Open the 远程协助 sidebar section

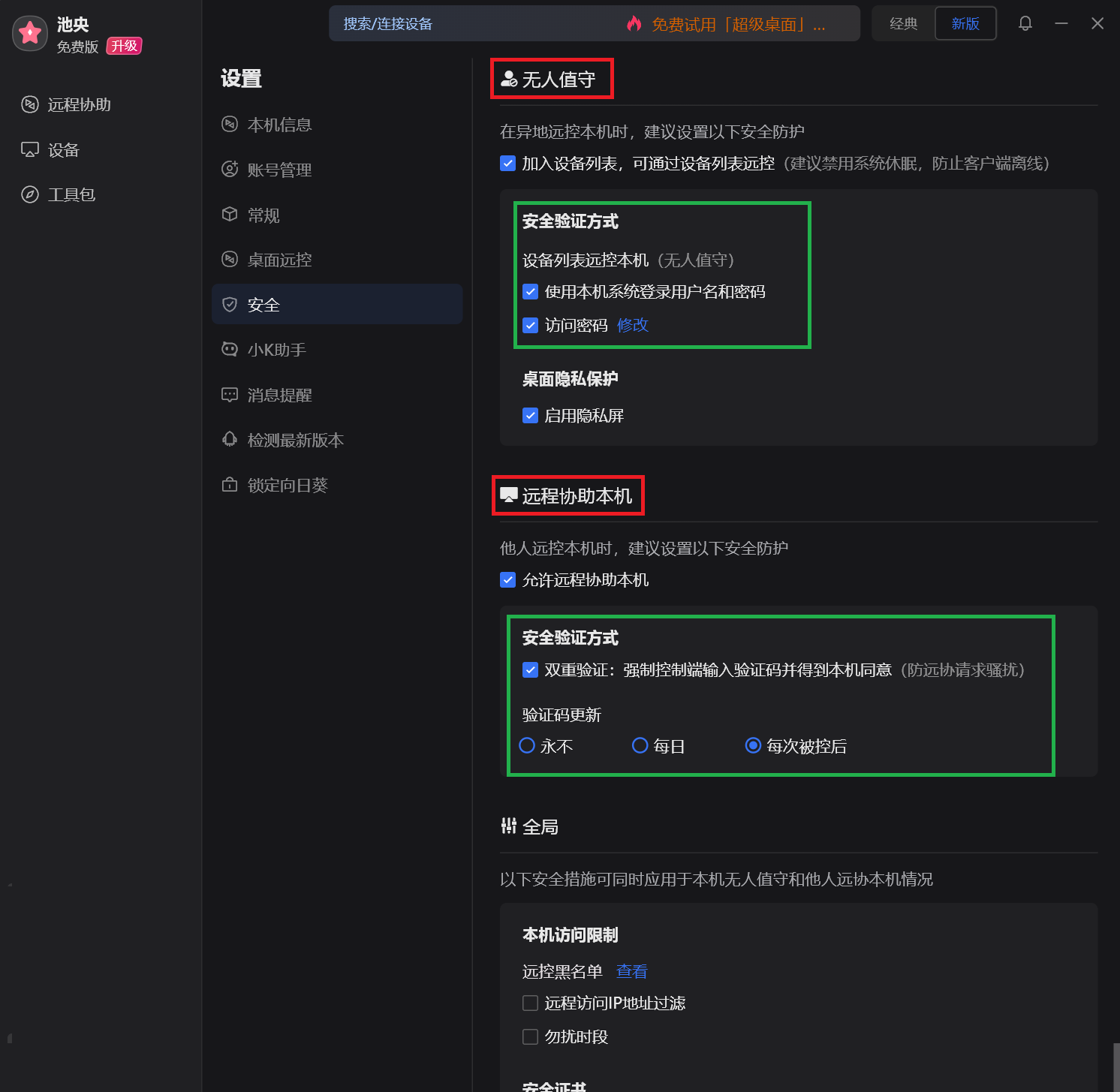coord(75,104)
